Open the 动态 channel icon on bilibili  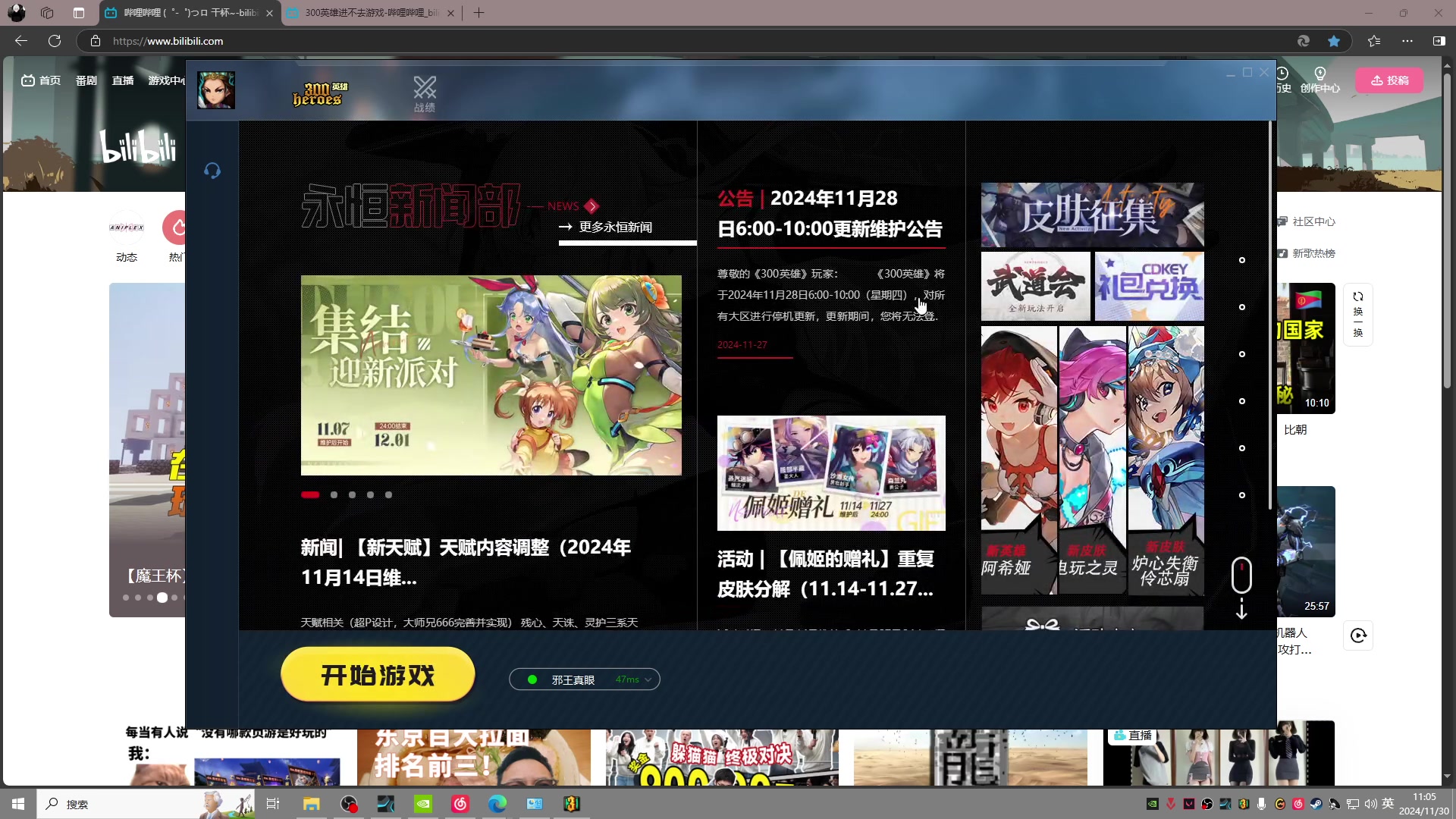pyautogui.click(x=127, y=237)
